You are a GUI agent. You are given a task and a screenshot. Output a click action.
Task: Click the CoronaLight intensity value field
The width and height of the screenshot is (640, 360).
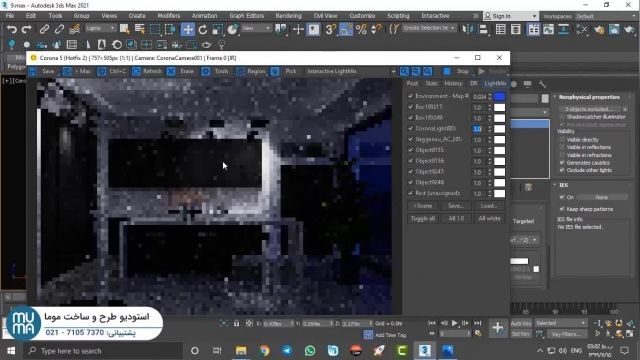pos(479,129)
